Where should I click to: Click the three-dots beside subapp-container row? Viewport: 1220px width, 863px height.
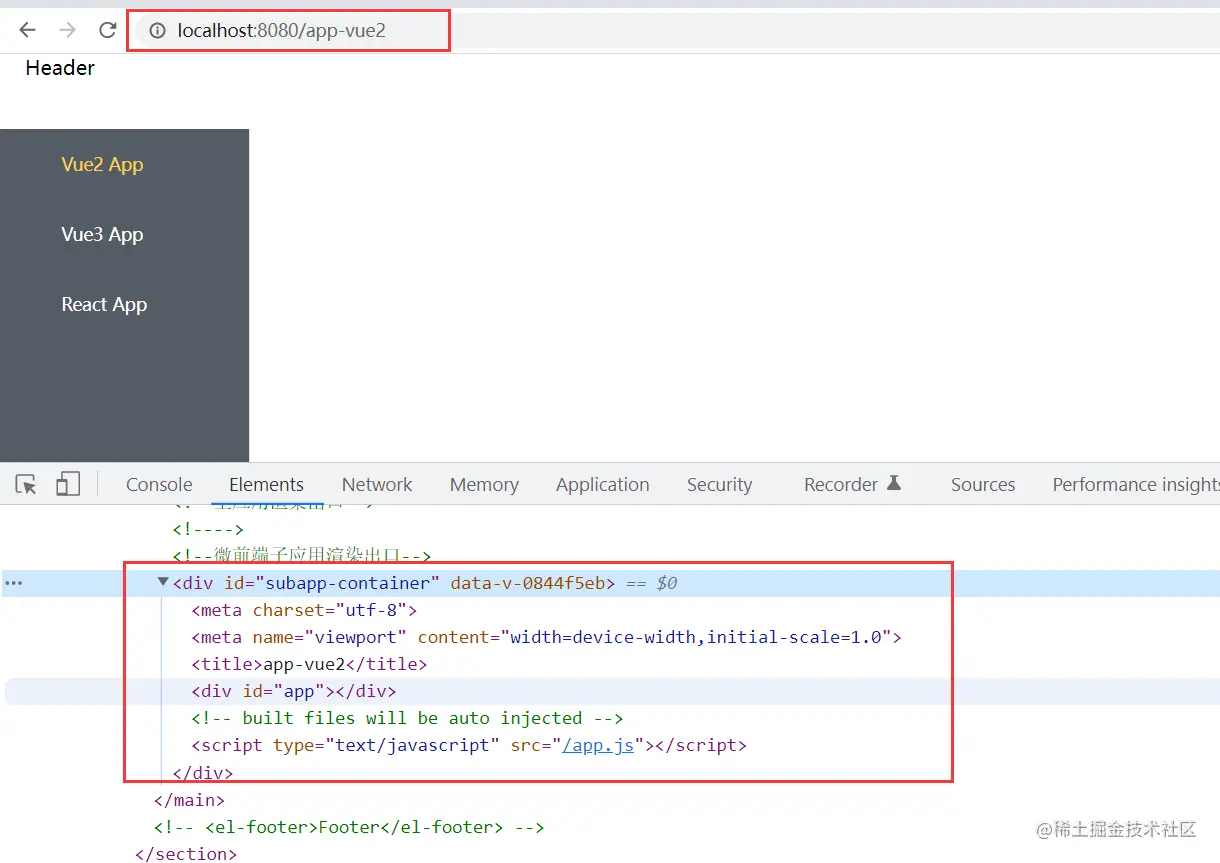[x=14, y=583]
